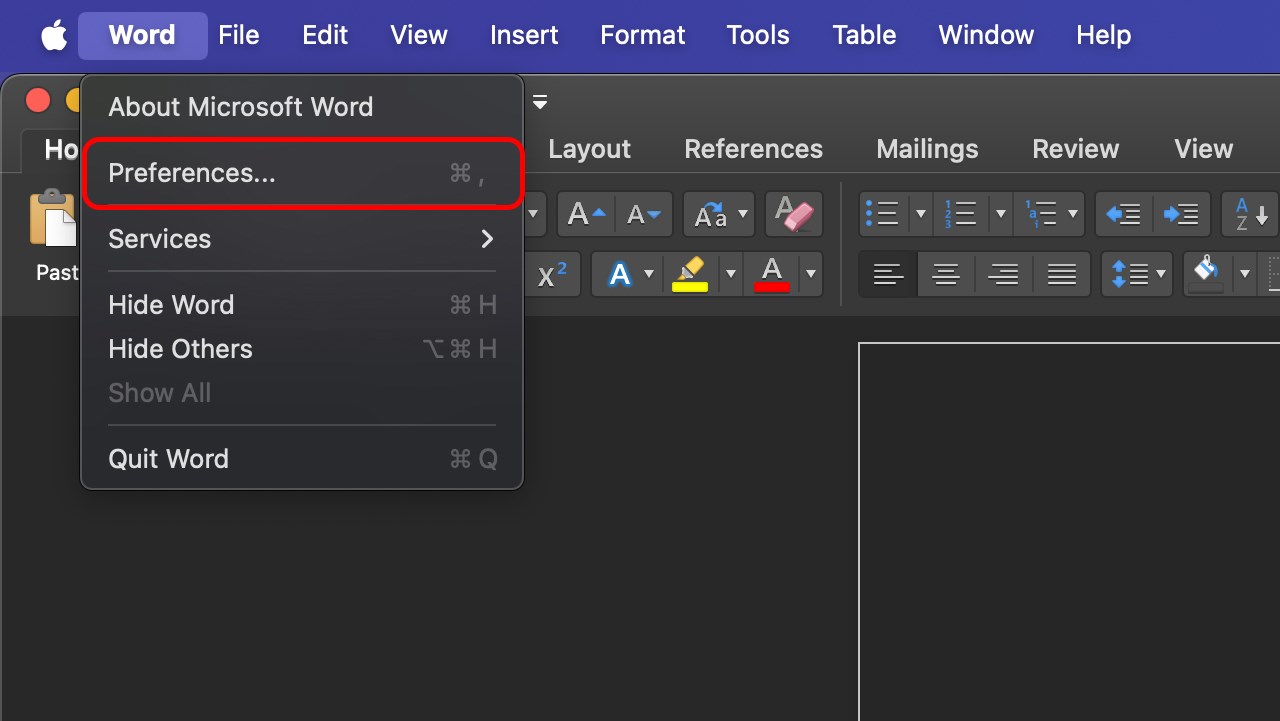Choose About Microsoft Word
Image resolution: width=1280 pixels, height=721 pixels.
pos(301,107)
